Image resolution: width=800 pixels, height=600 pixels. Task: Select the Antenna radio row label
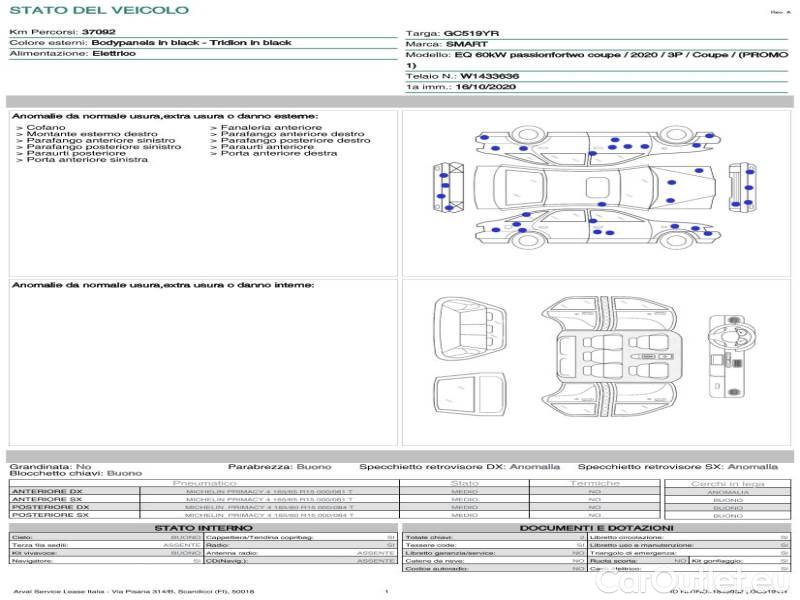pyautogui.click(x=232, y=553)
